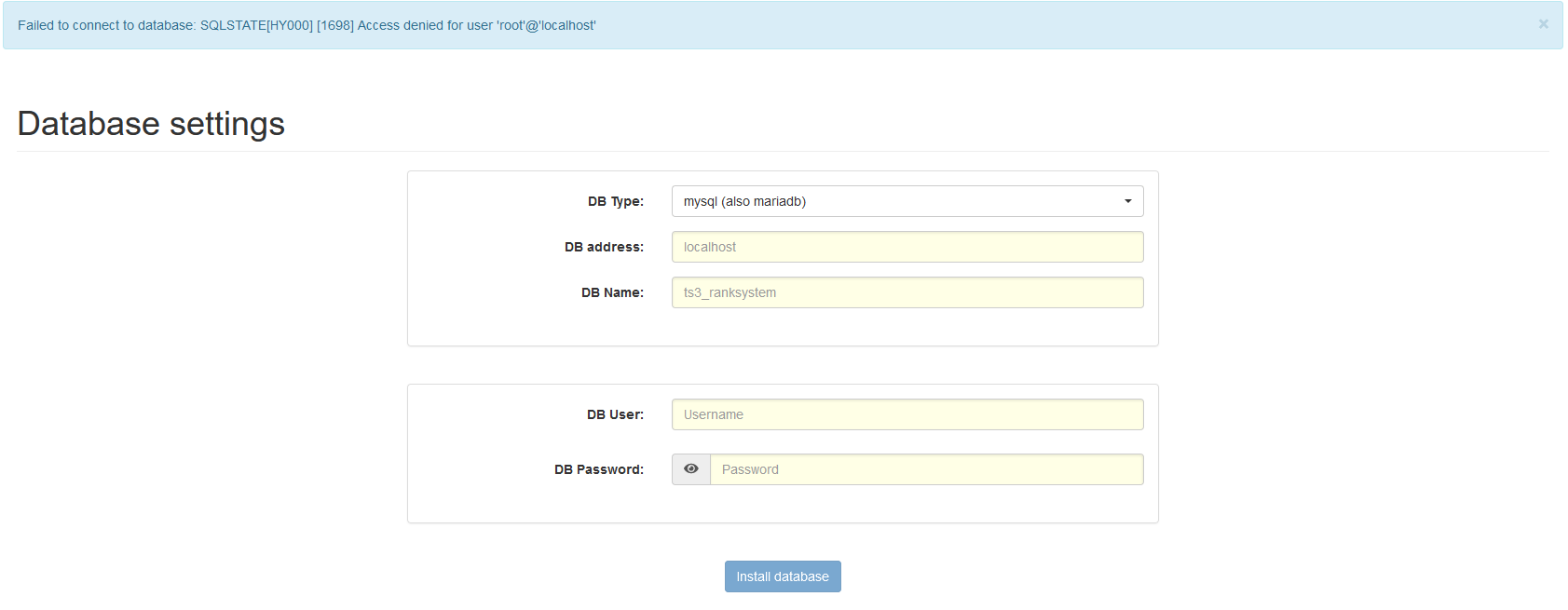Click the 'DB Name:' label
Viewport: 1568px width, 610px height.
coord(612,292)
